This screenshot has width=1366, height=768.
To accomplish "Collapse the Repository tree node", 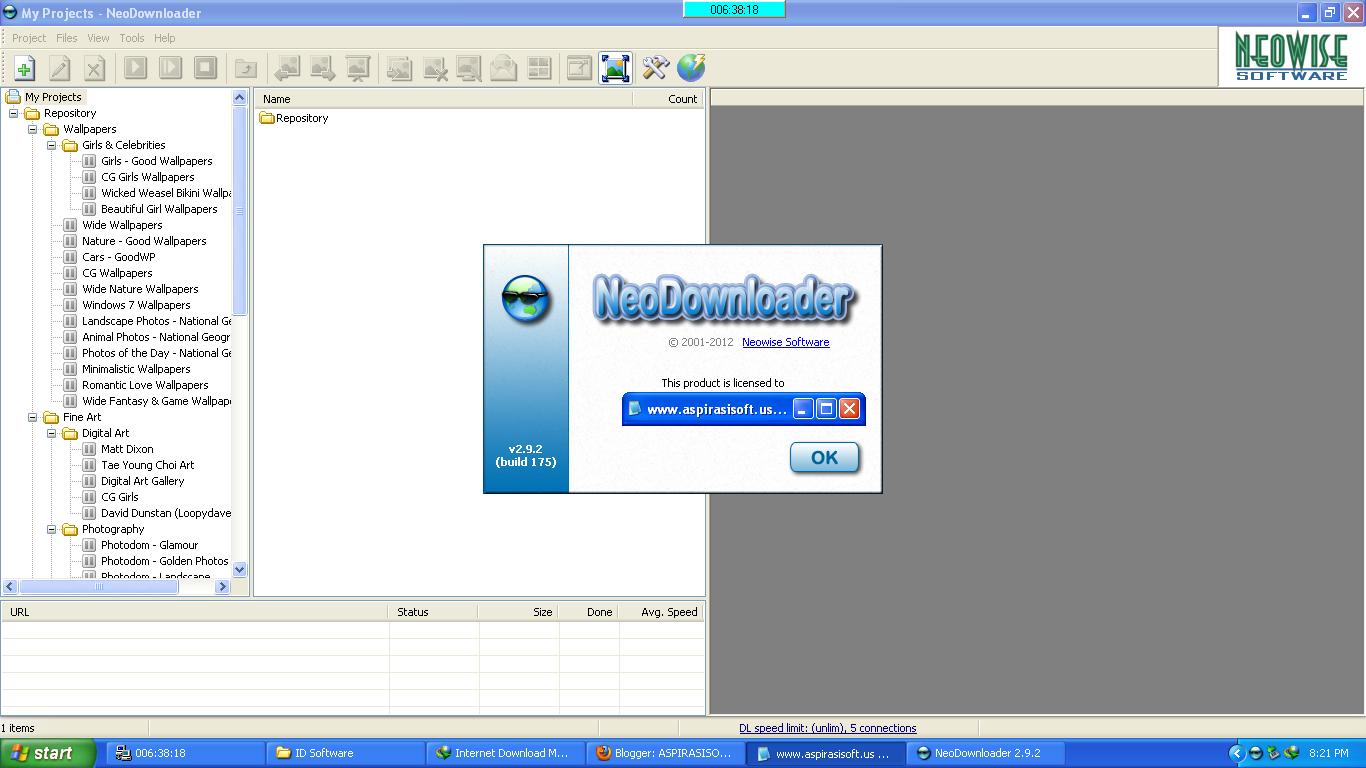I will pos(14,113).
